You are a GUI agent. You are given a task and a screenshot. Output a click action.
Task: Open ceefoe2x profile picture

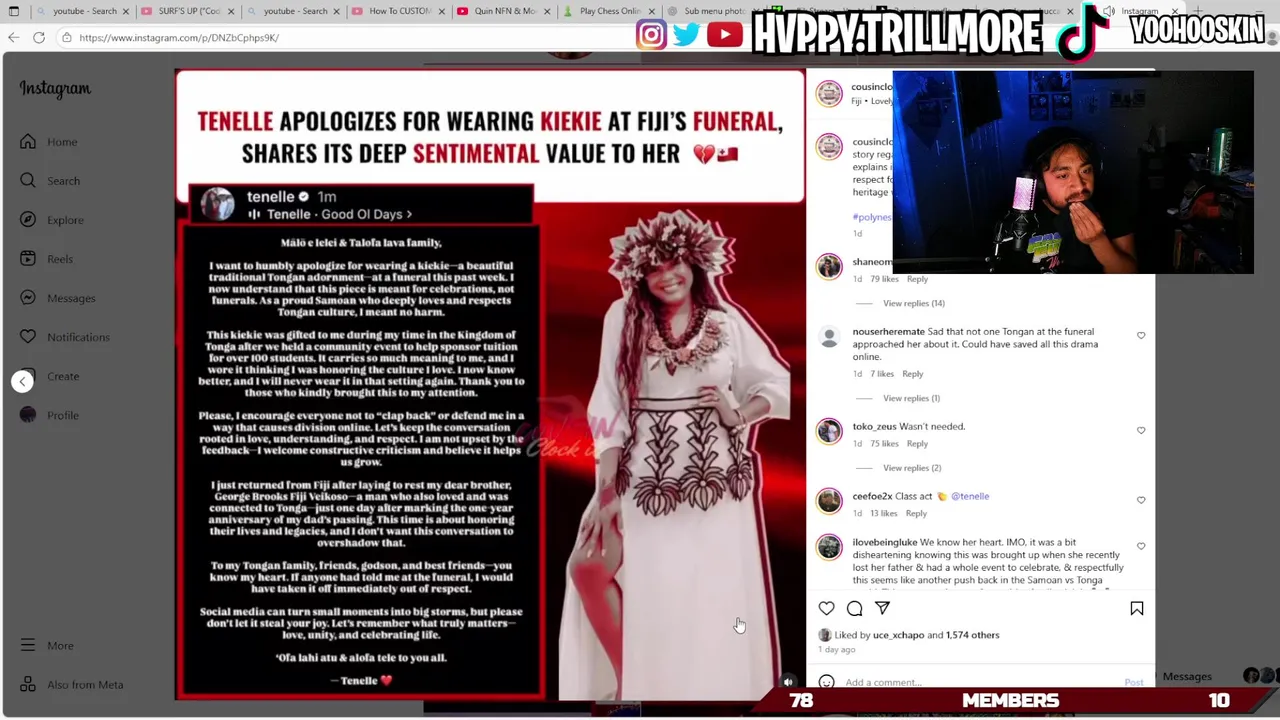coord(829,501)
